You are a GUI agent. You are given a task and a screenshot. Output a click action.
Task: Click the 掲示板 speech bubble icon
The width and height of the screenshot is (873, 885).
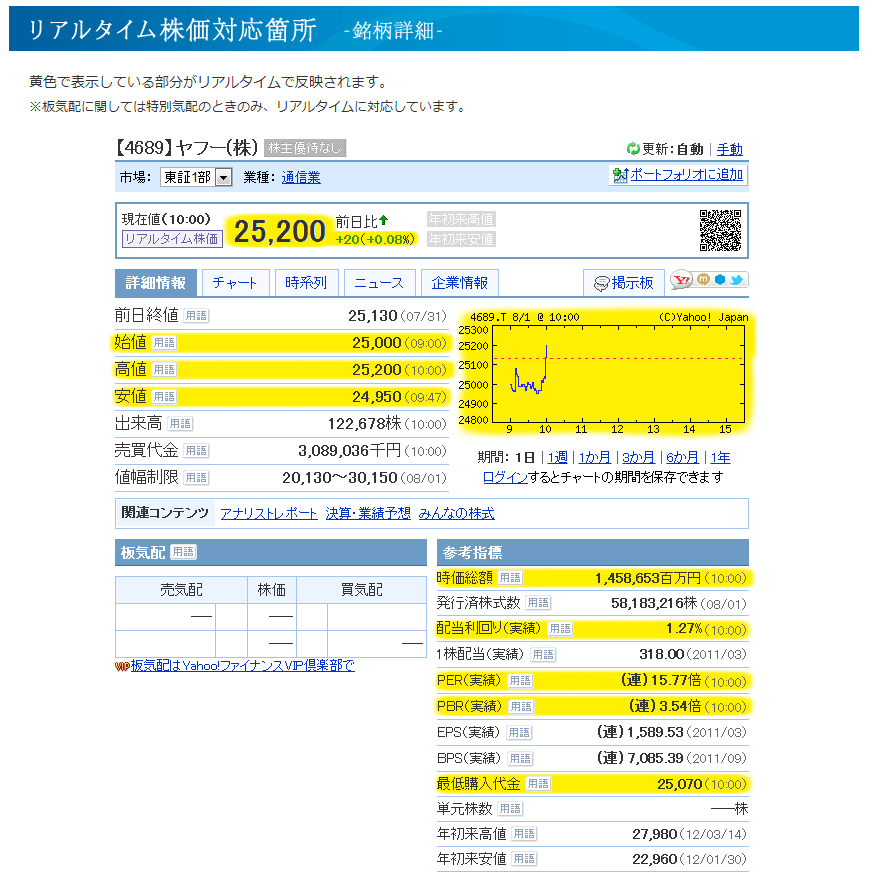[602, 283]
